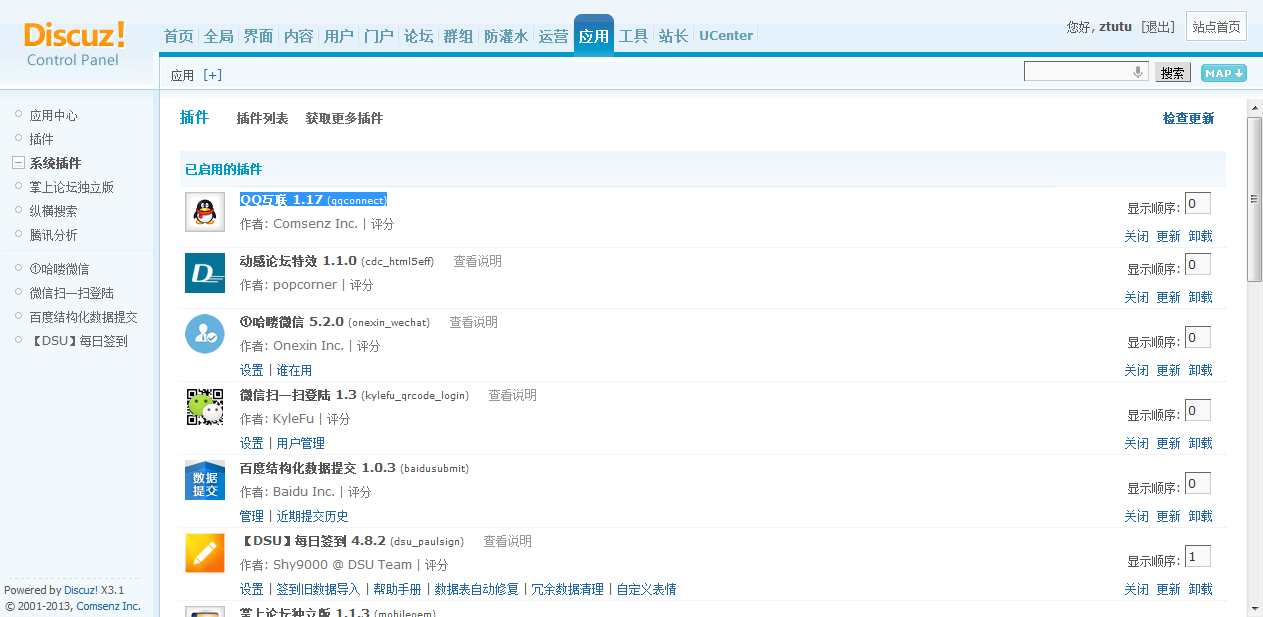Image resolution: width=1263 pixels, height=617 pixels.
Task: Open the MAP button
Action: point(1224,73)
